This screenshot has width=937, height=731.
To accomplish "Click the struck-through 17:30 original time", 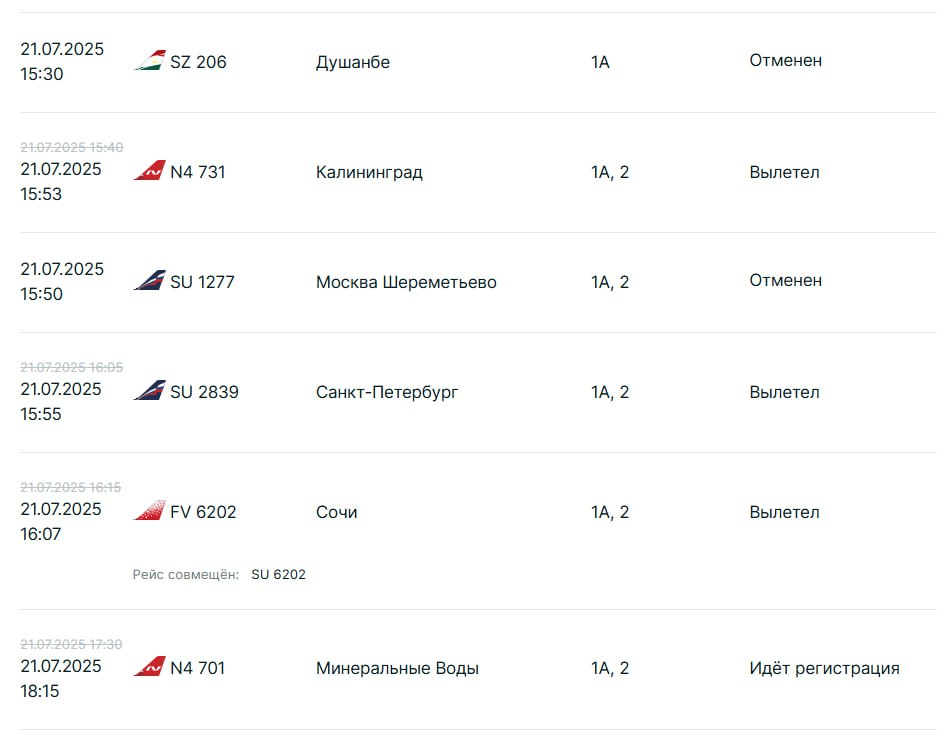I will coord(71,644).
